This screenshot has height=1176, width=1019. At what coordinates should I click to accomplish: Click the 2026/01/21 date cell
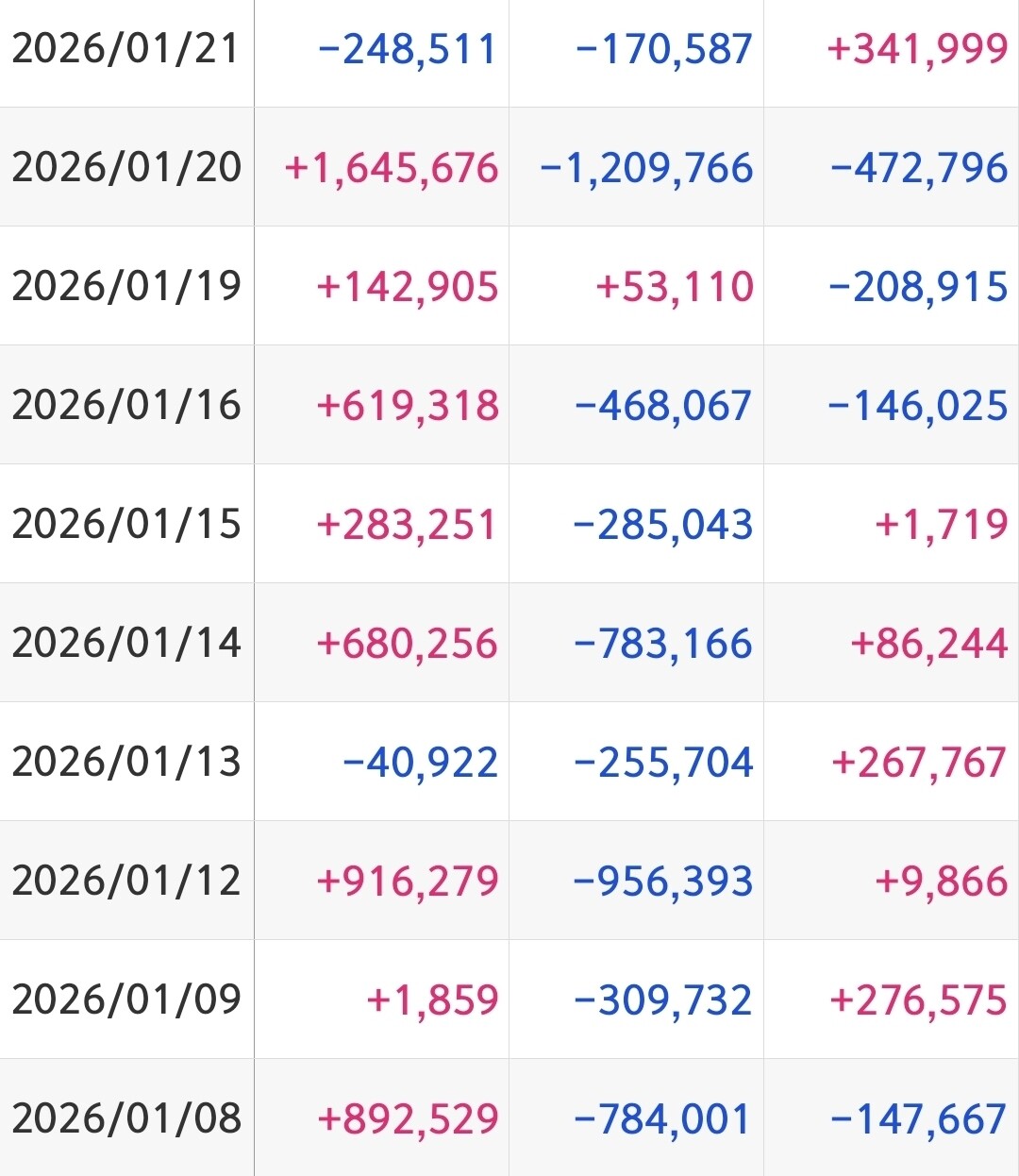click(126, 49)
